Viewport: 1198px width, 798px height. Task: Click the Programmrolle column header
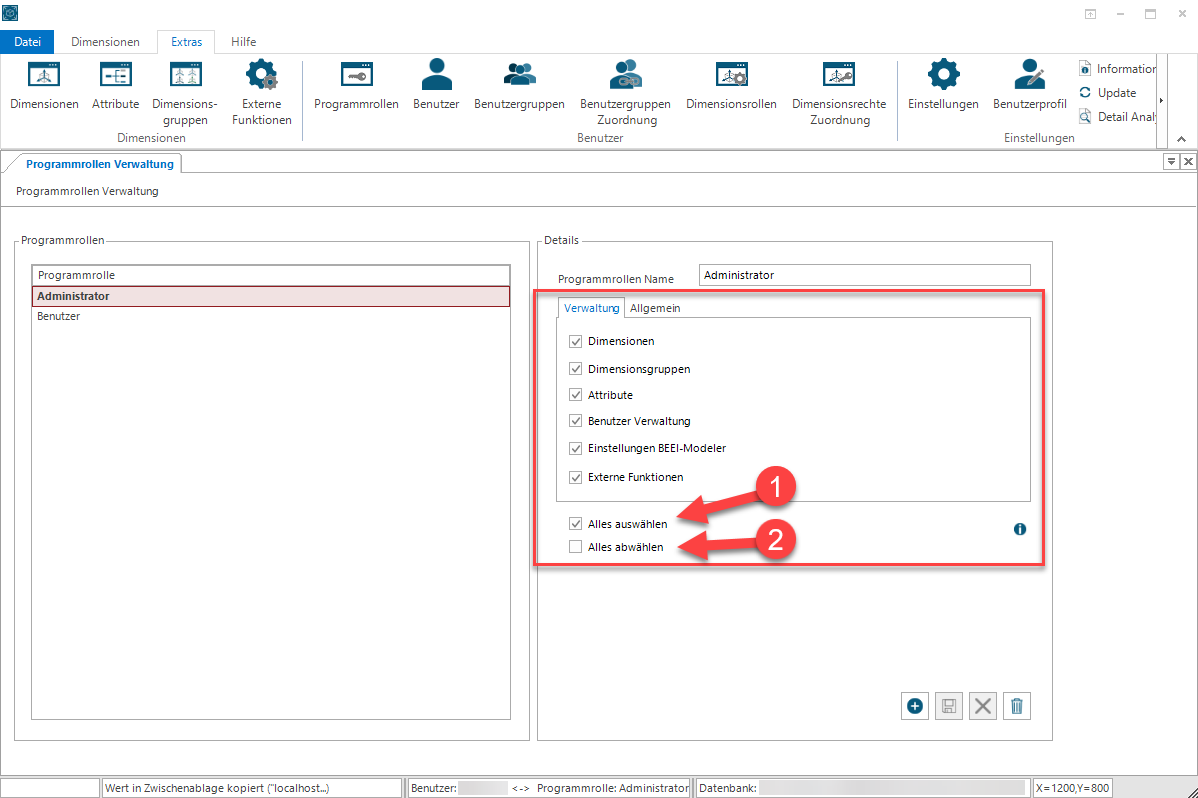(x=270, y=275)
